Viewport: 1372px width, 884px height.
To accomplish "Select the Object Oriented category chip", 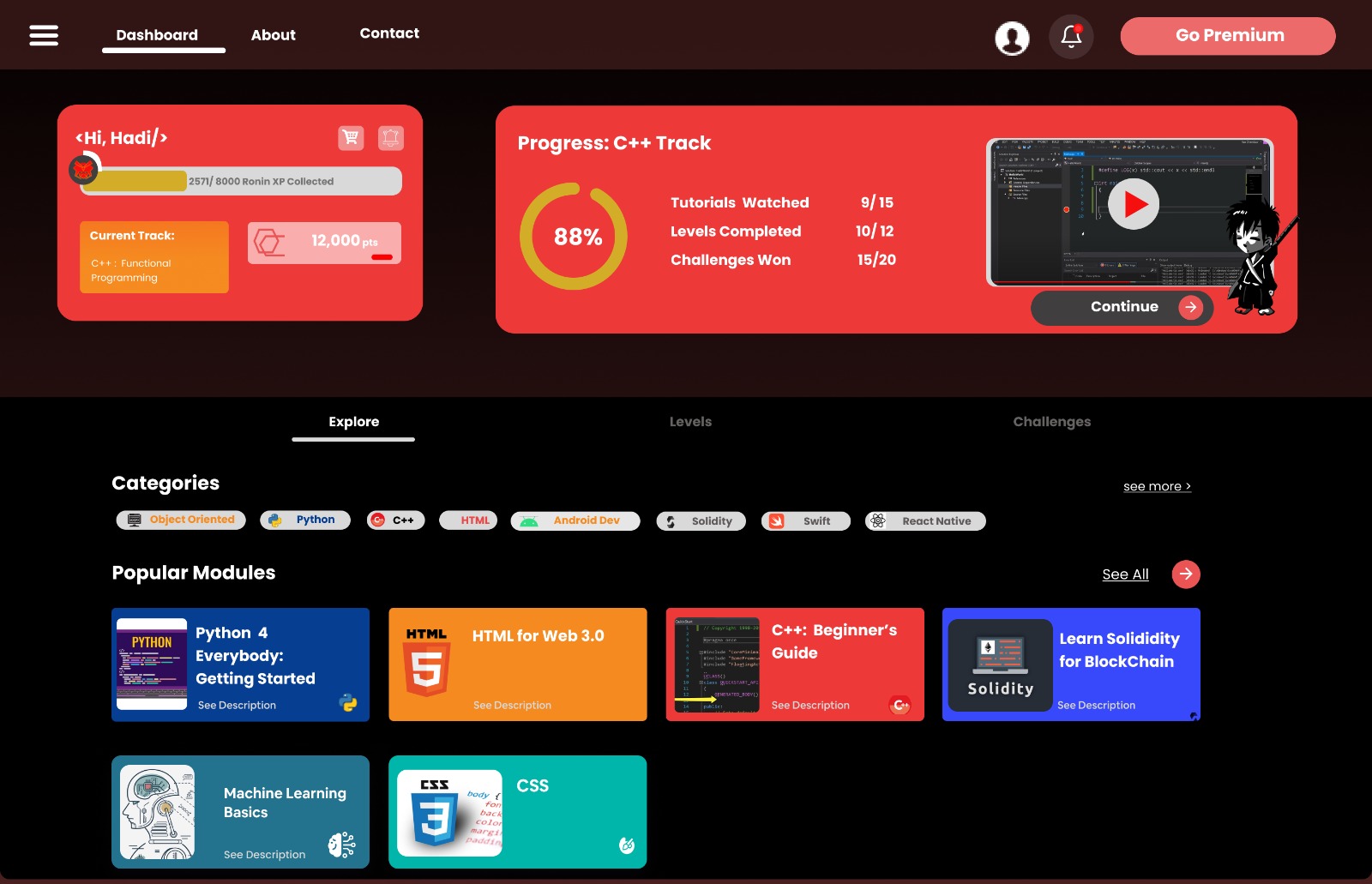I will tap(181, 520).
